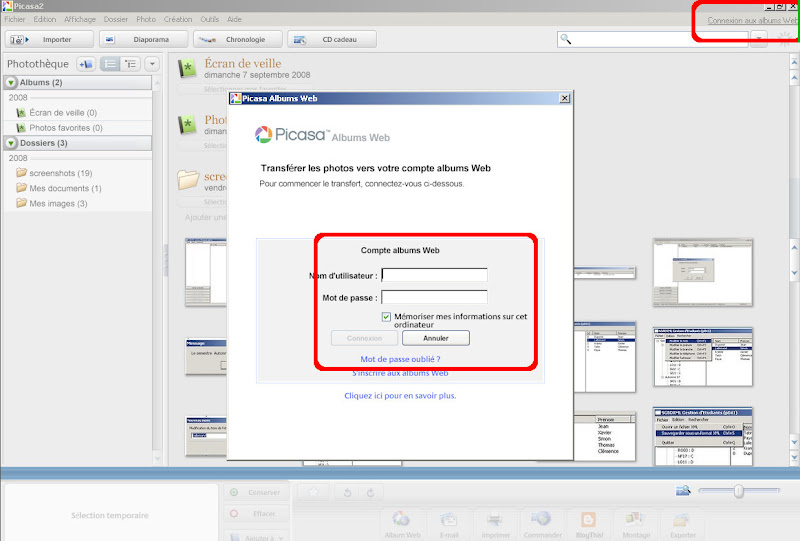Click the Conserver button
Image resolution: width=800 pixels, height=541 pixels.
click(256, 493)
